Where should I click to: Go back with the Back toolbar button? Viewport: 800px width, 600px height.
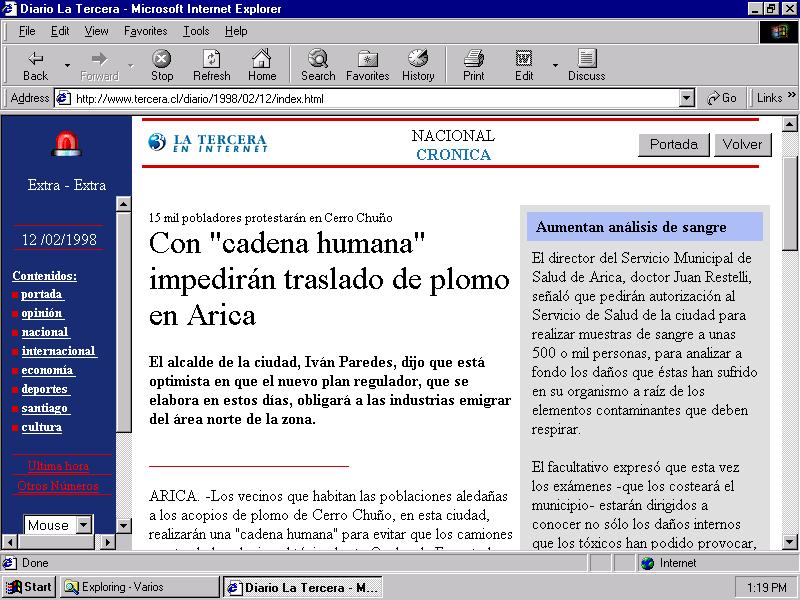tap(35, 66)
